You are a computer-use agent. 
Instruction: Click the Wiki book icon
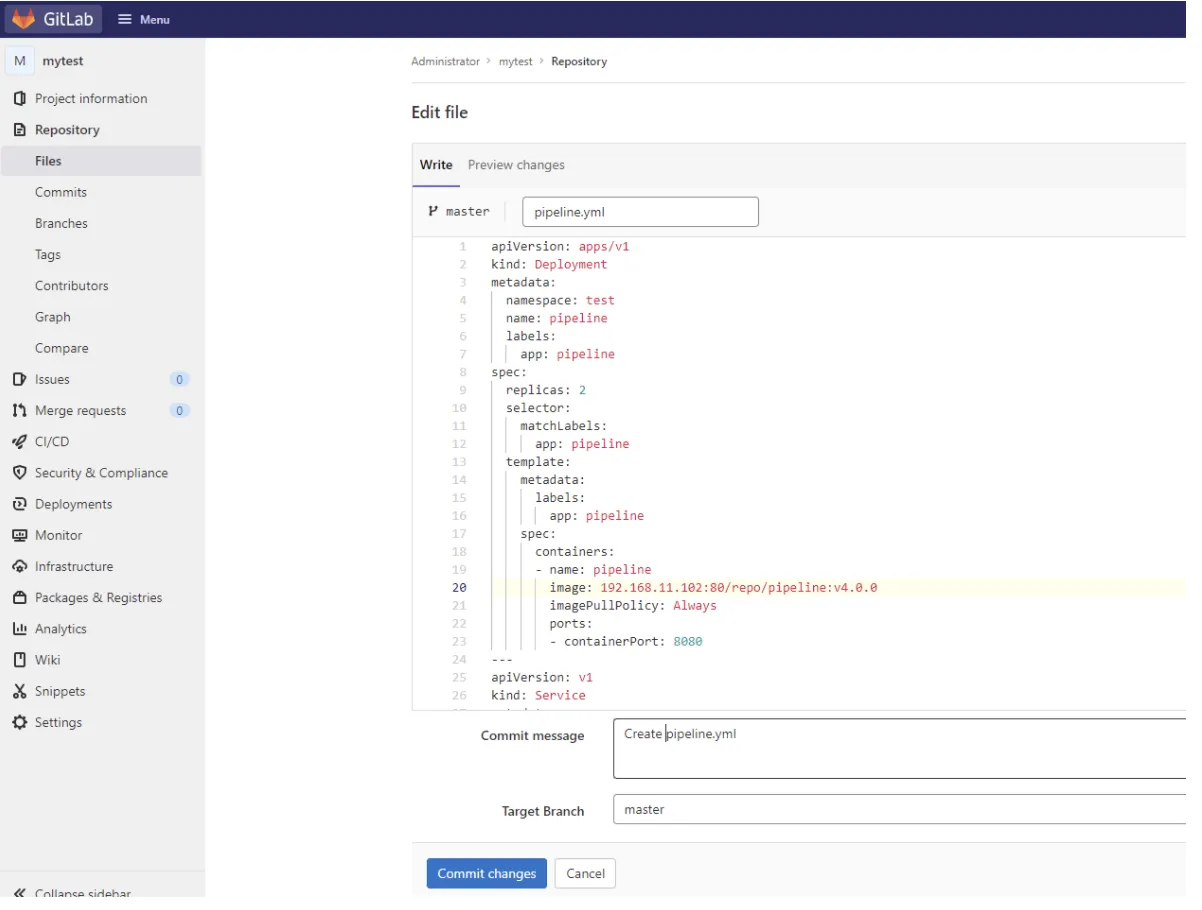tap(19, 660)
